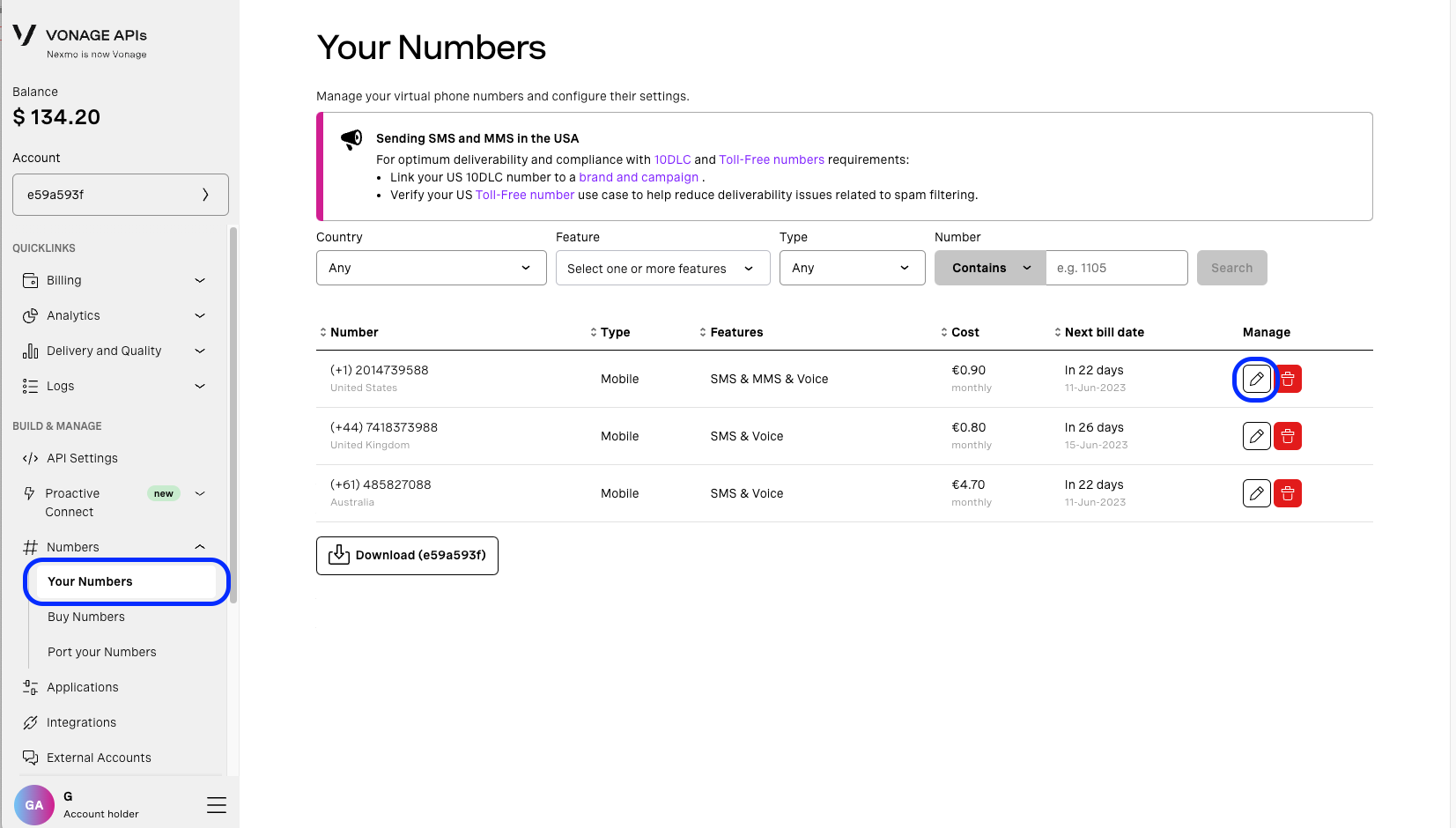Click the GA user avatar
This screenshot has width=1456, height=828.
pos(34,805)
